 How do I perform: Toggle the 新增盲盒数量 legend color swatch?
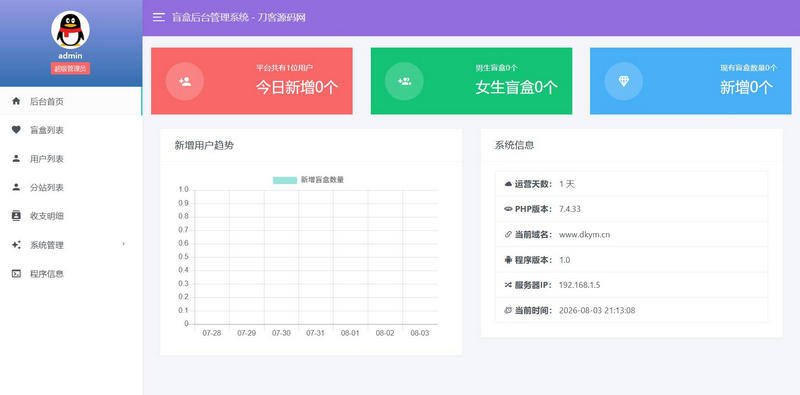tap(285, 180)
